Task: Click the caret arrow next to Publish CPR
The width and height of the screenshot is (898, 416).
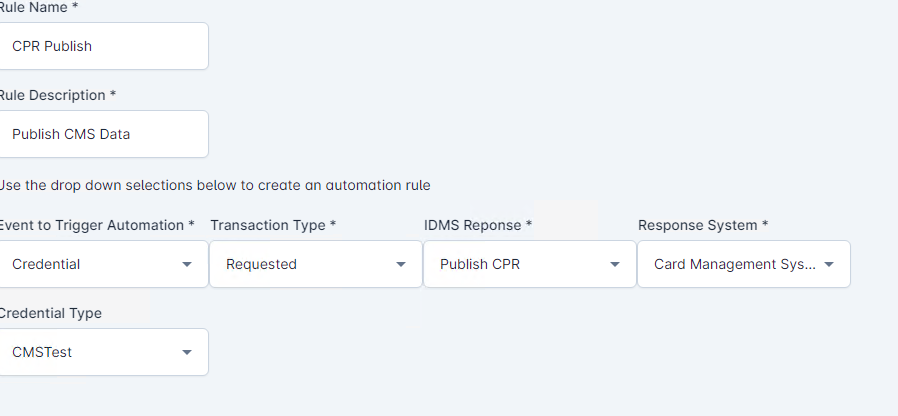Action: click(615, 265)
